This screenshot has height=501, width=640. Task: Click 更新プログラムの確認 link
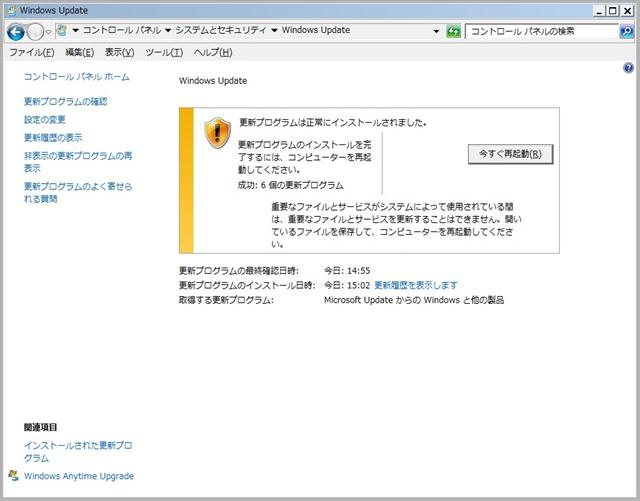point(65,102)
